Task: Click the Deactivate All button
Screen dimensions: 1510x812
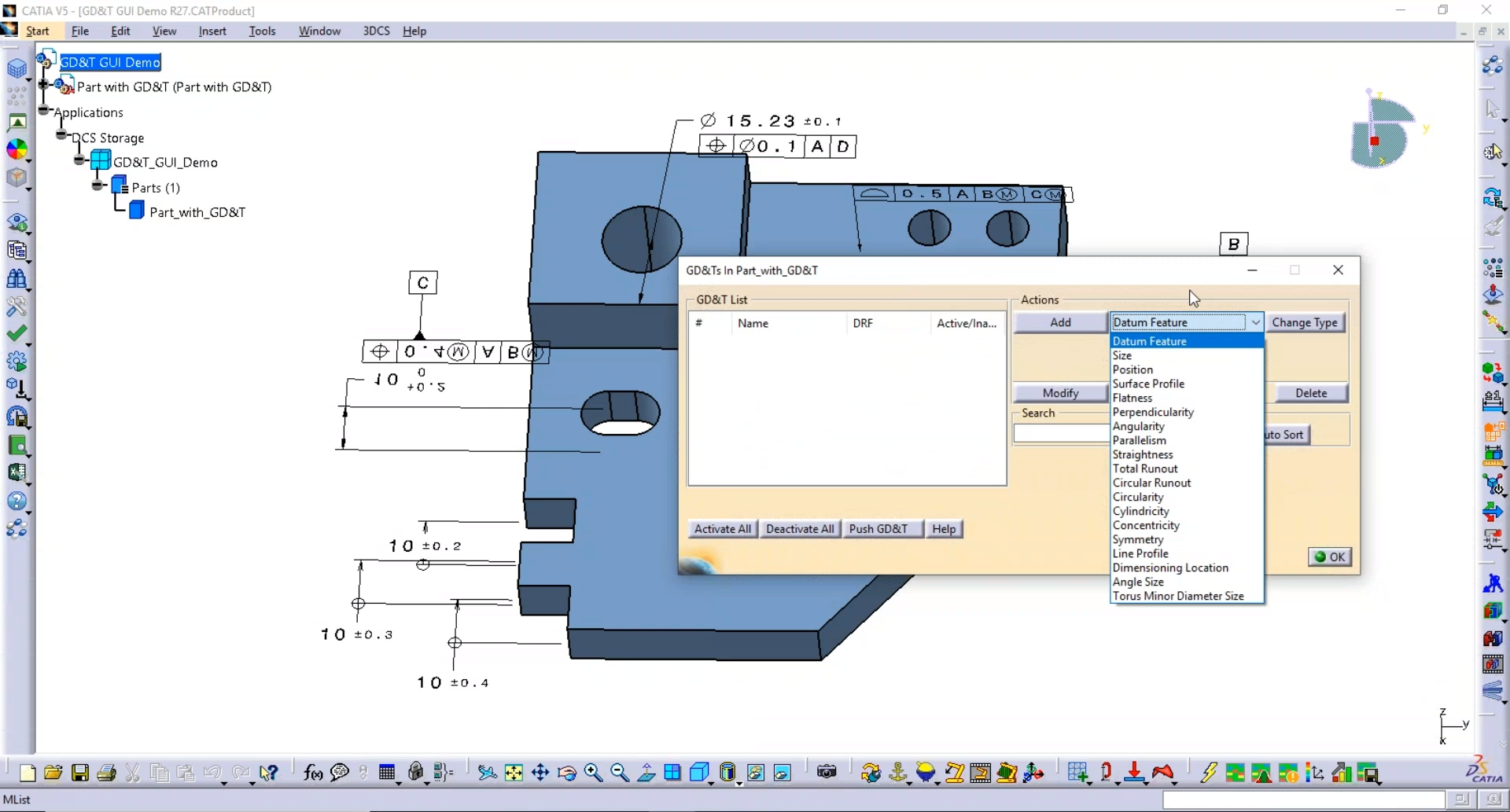Action: (799, 528)
